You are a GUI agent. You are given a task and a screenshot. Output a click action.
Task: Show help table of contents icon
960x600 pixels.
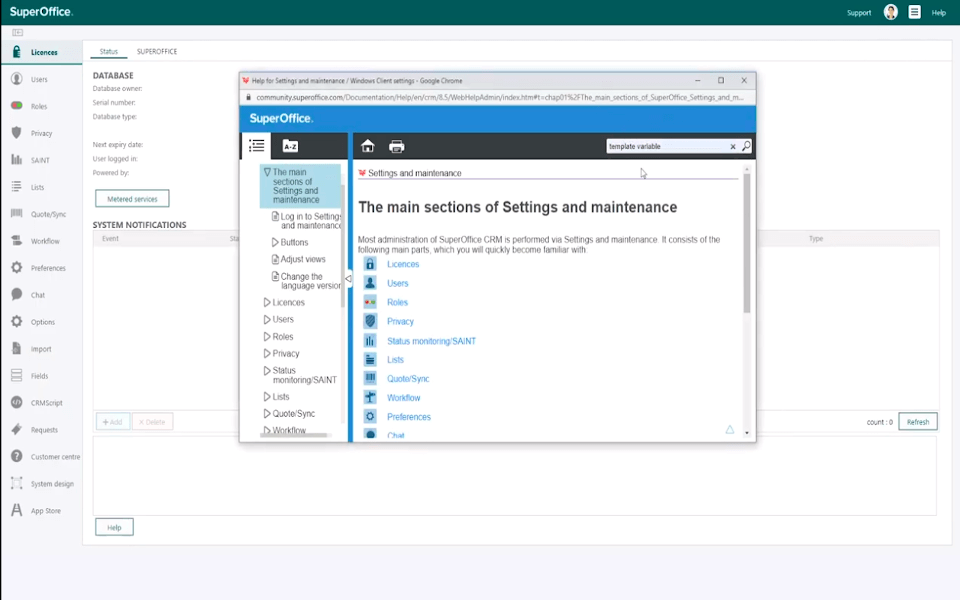[257, 146]
